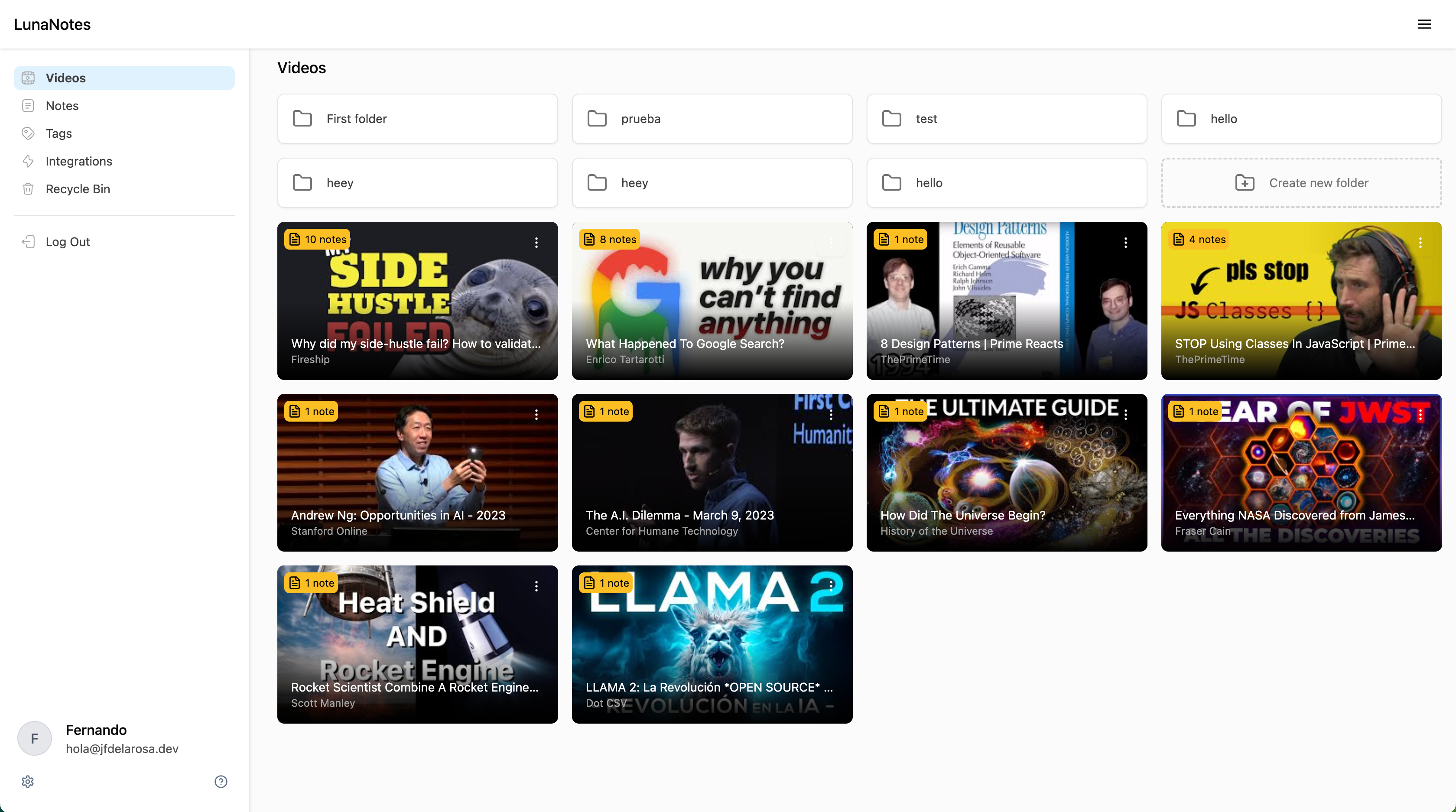The image size is (1456, 812).
Task: Click the folder-plus icon in Create new folder
Action: click(x=1245, y=183)
